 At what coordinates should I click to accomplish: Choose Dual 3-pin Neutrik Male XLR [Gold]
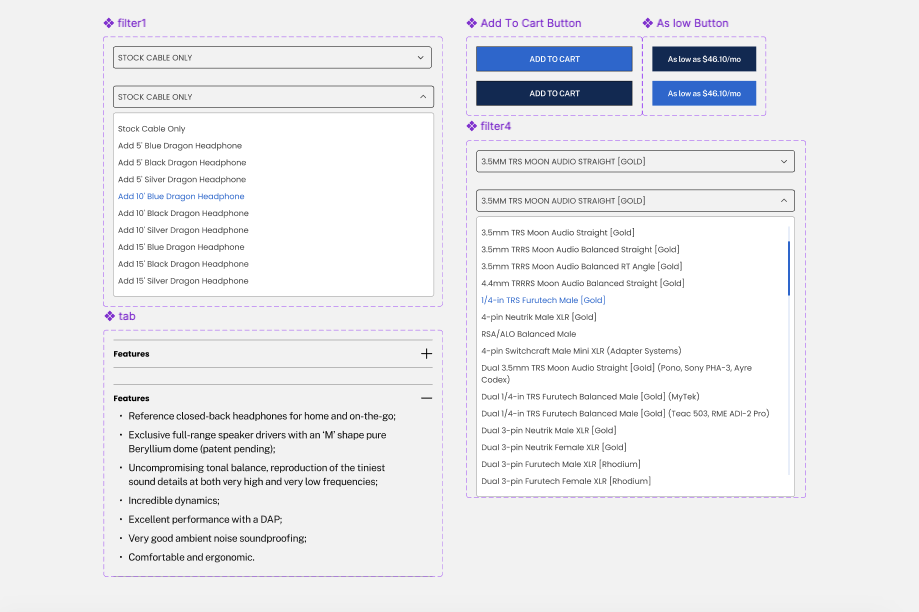click(x=549, y=431)
